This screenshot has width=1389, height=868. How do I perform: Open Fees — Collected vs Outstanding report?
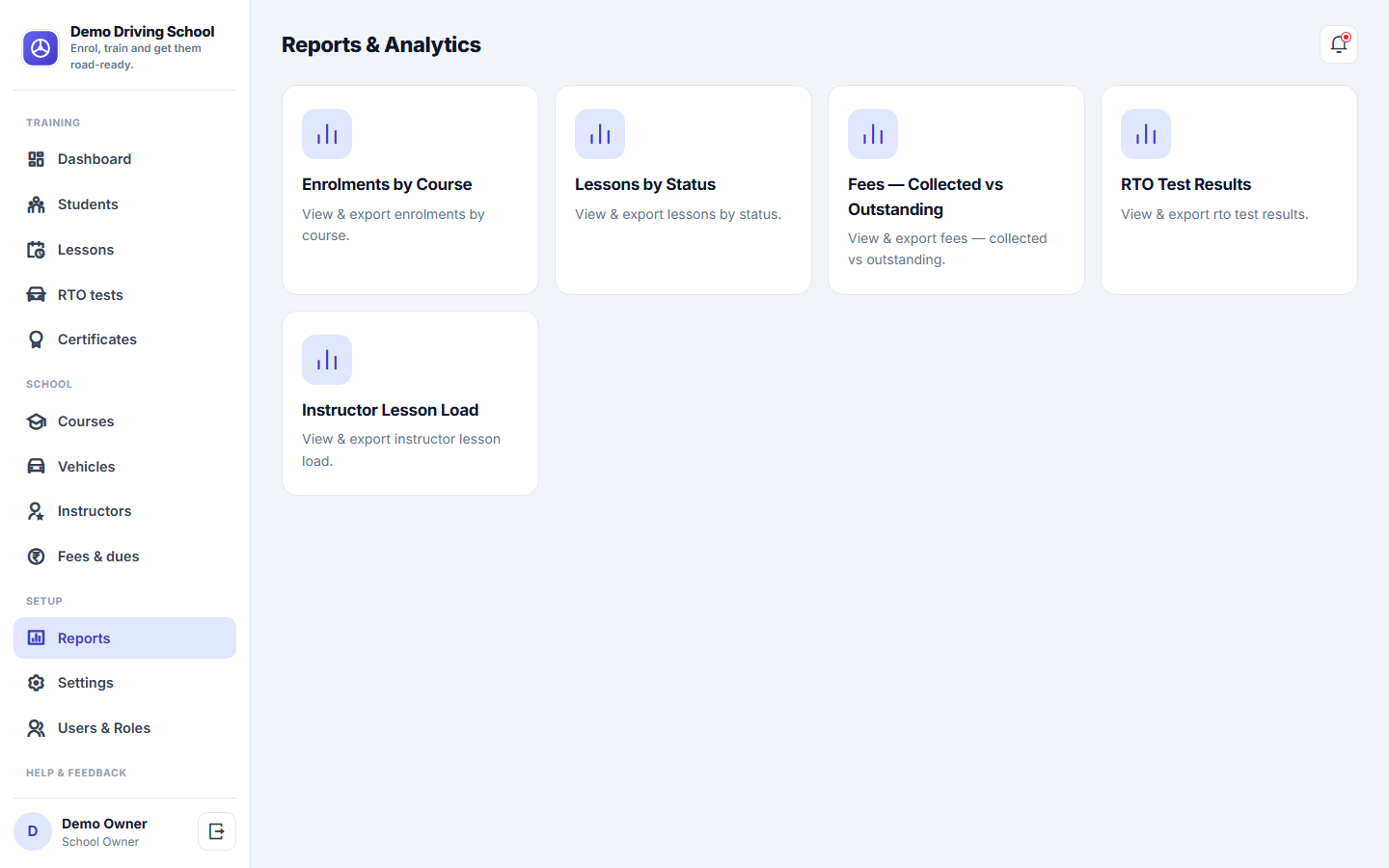(956, 190)
